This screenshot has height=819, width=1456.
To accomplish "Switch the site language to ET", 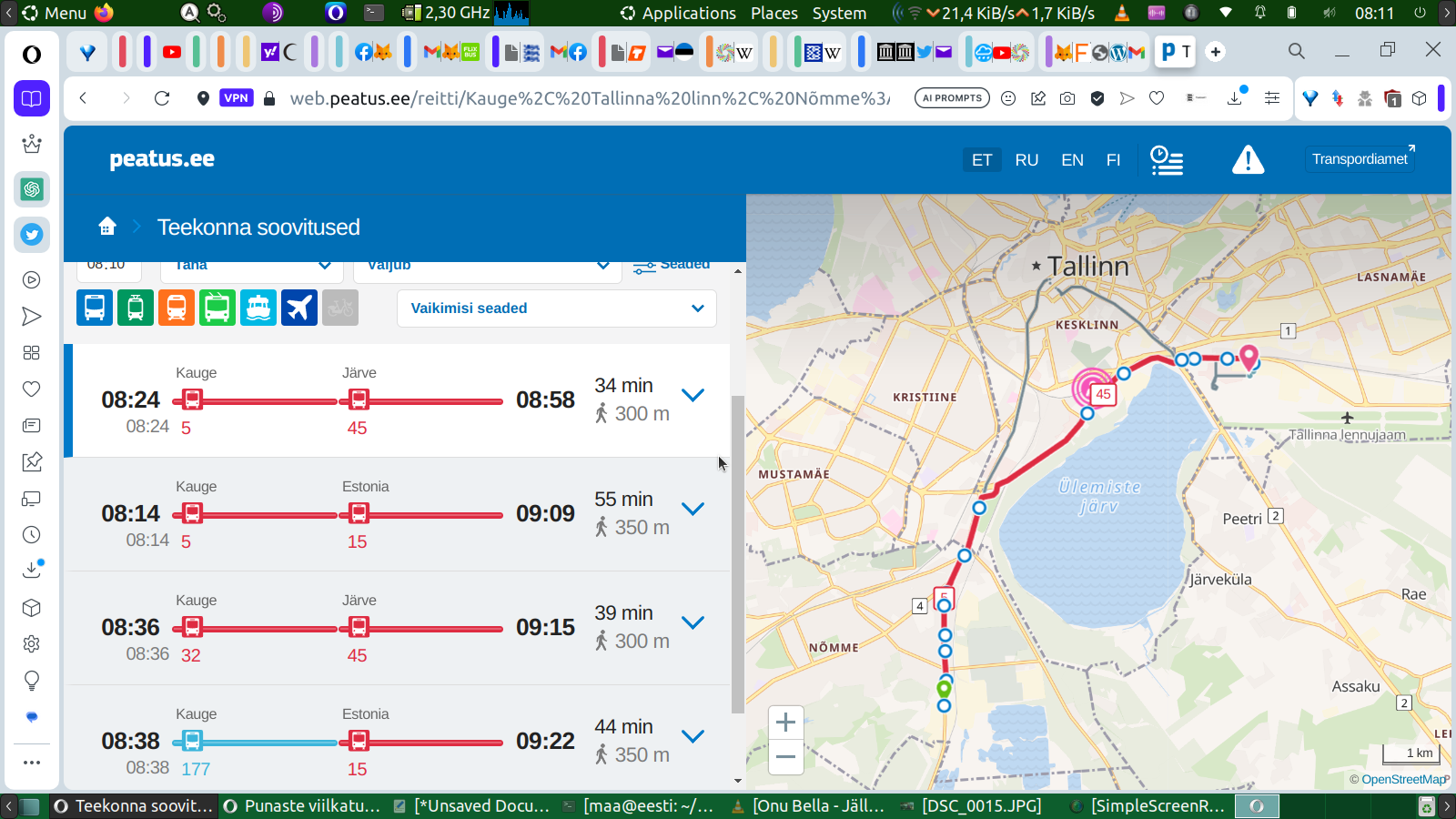I will point(982,160).
